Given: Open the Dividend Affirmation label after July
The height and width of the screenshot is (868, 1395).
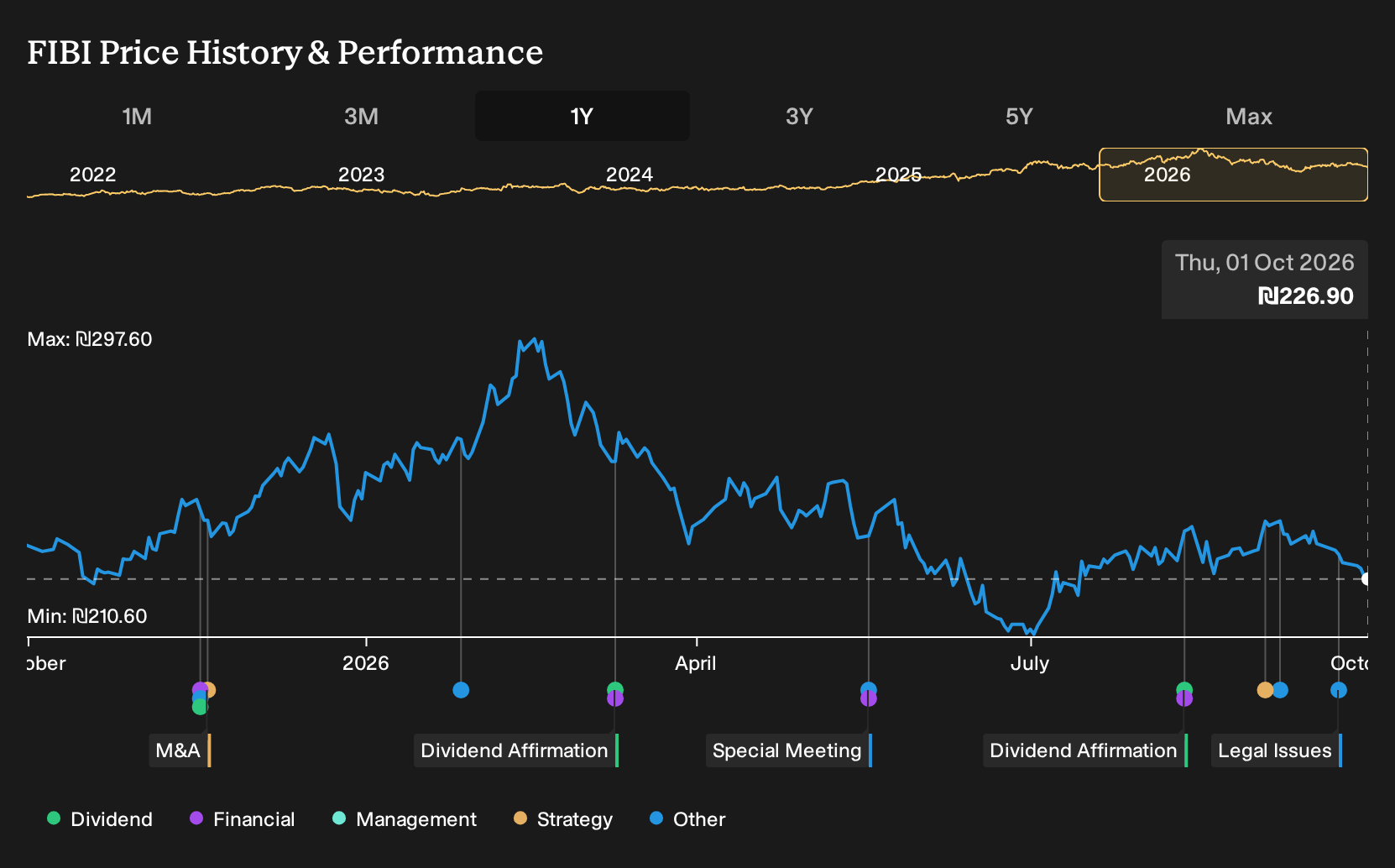Looking at the screenshot, I should point(1084,750).
